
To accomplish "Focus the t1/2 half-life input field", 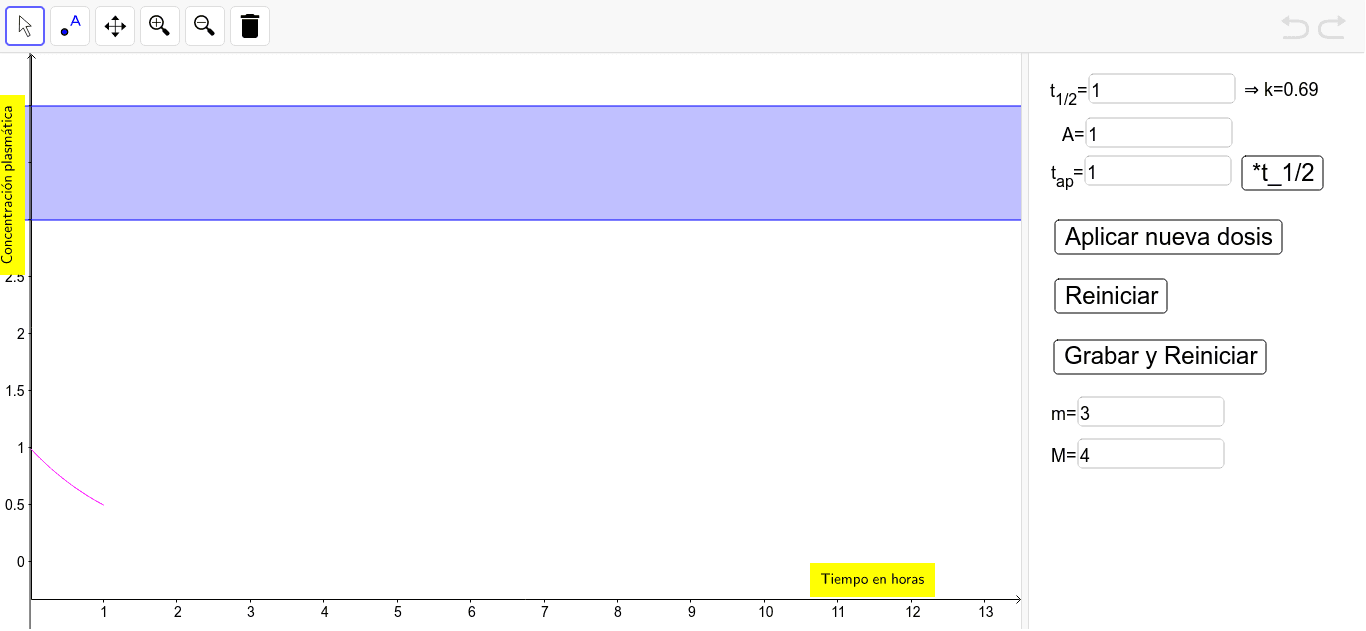I will tap(1162, 89).
